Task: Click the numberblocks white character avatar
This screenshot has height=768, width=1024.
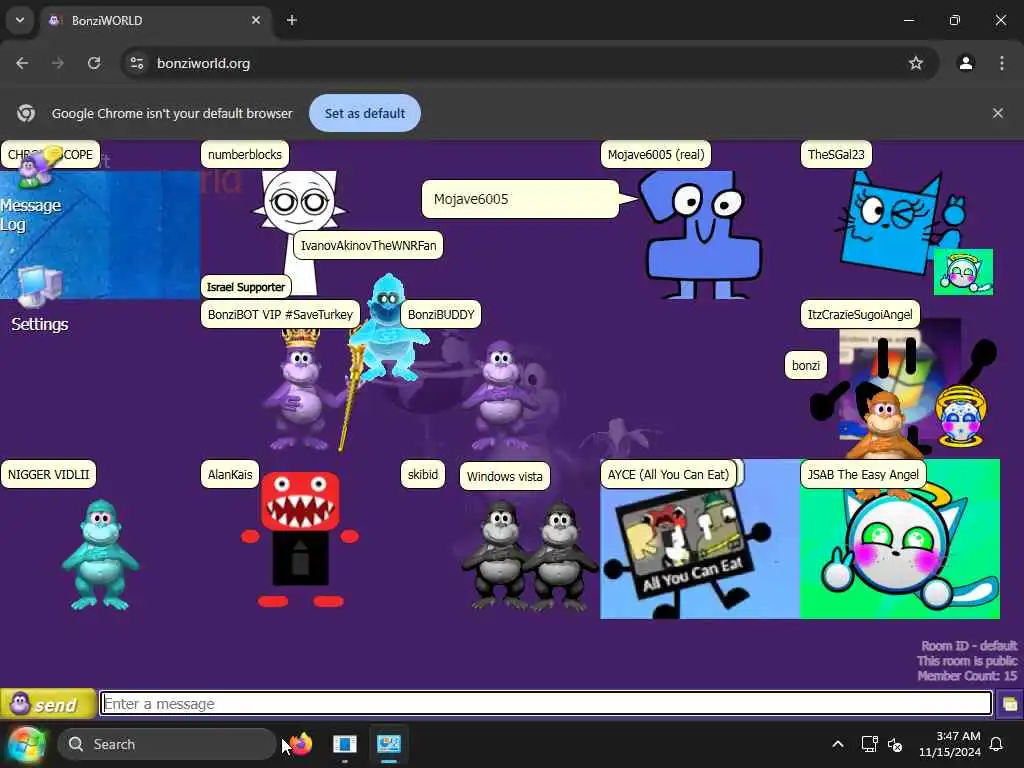Action: 299,232
